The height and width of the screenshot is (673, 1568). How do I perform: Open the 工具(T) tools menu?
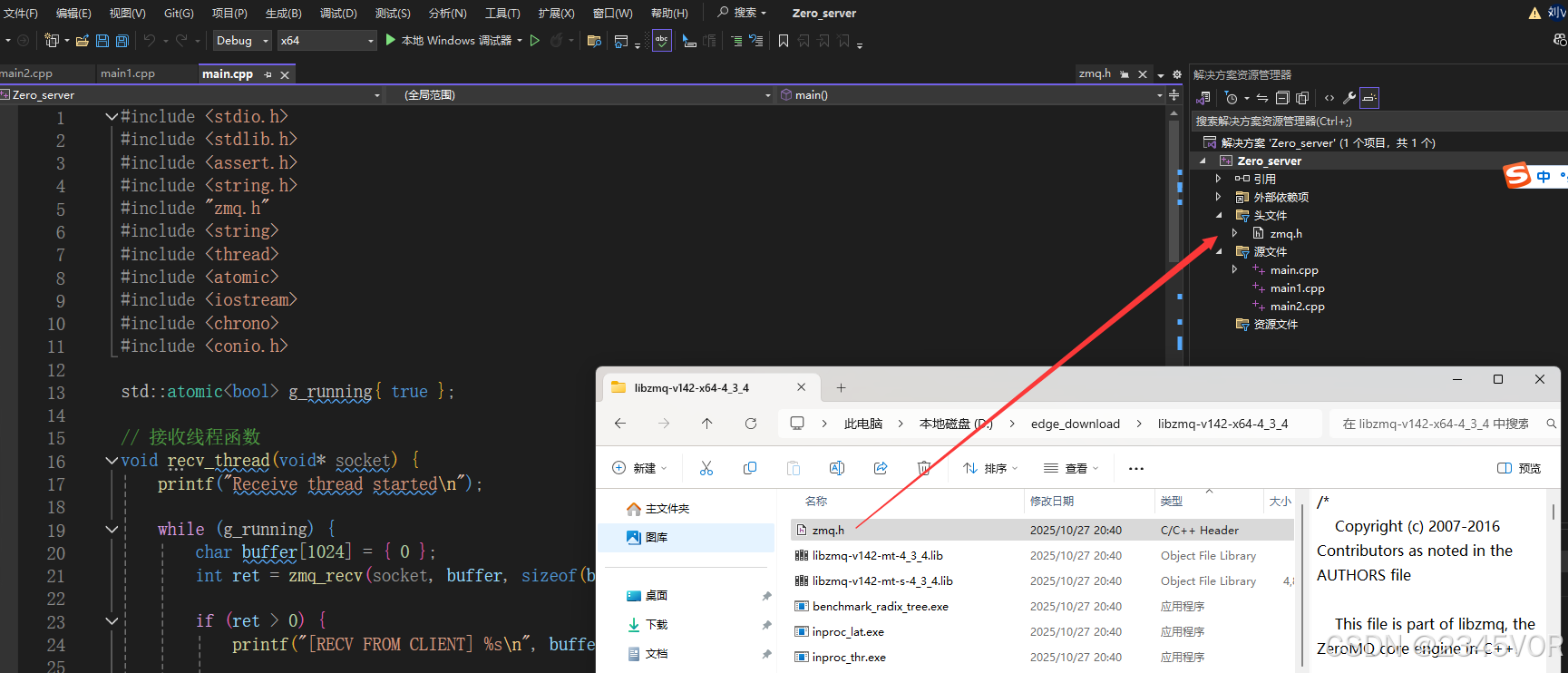pos(502,13)
